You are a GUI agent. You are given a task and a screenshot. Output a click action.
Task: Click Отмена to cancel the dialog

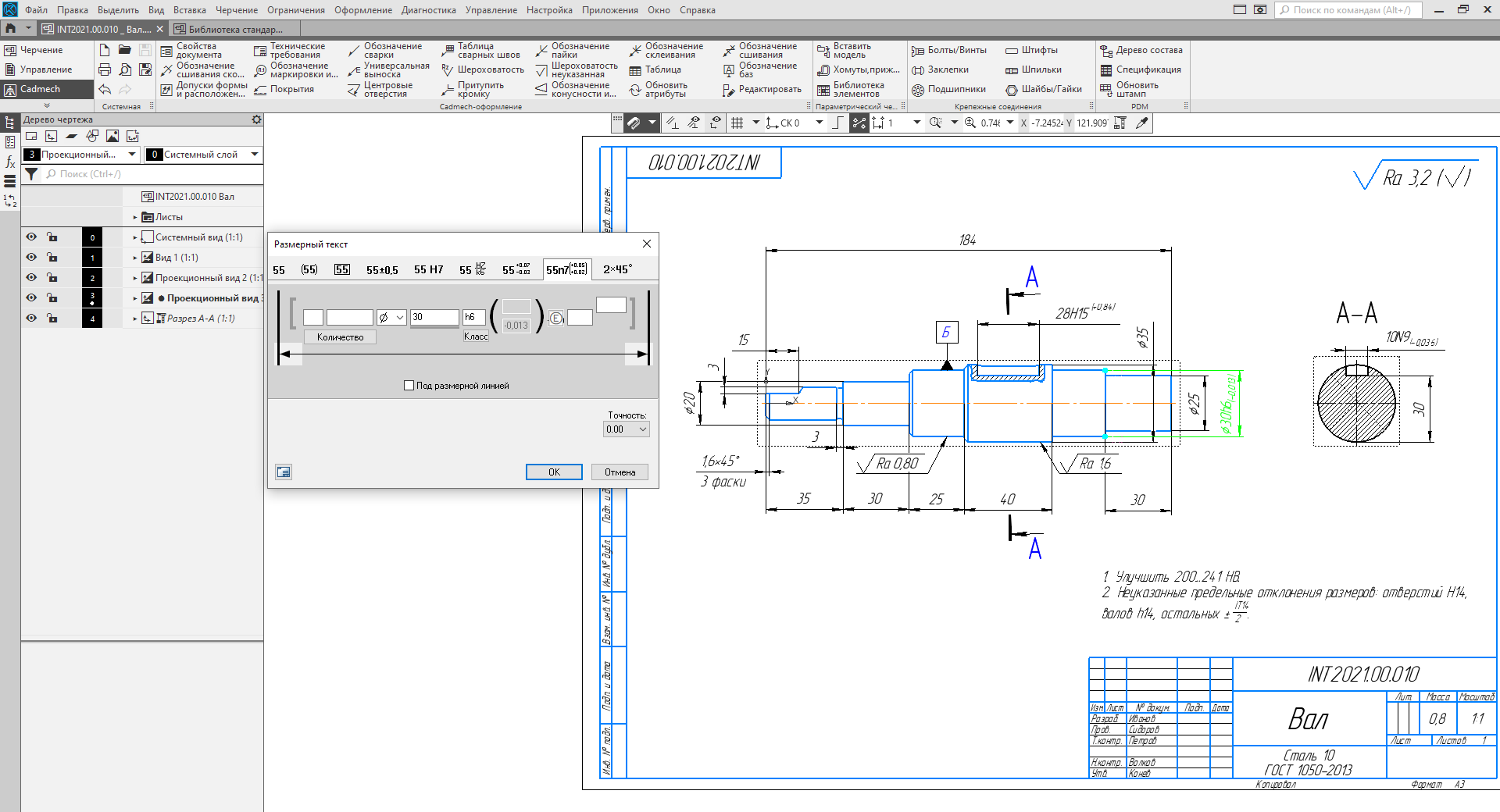620,472
